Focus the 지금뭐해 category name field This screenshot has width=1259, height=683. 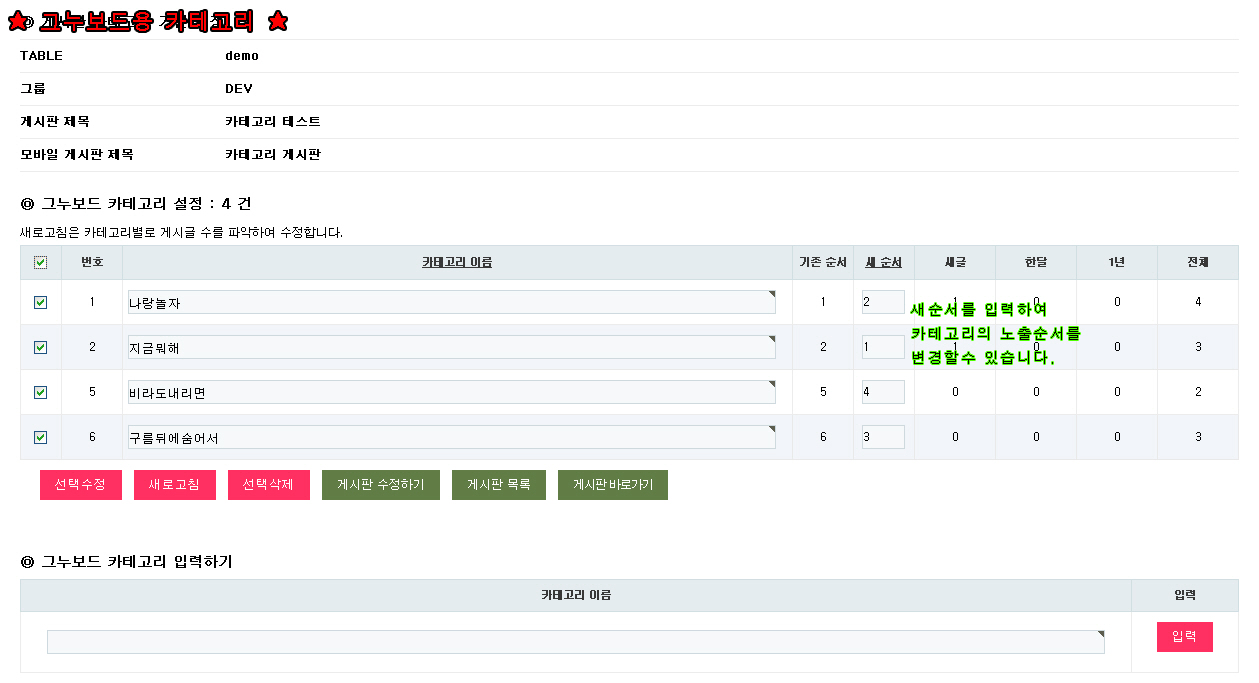(x=451, y=347)
